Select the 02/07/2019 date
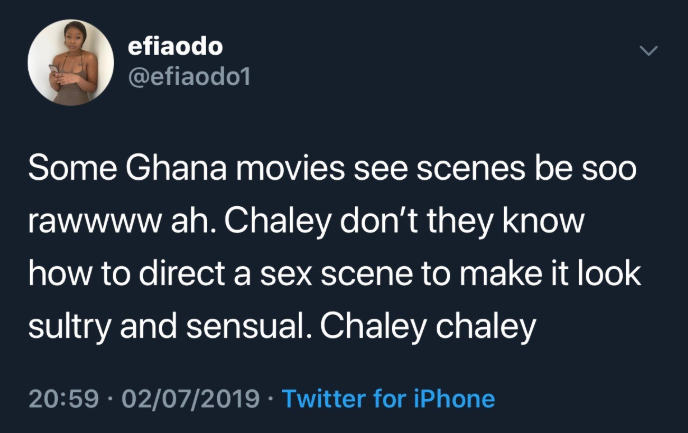 (189, 399)
